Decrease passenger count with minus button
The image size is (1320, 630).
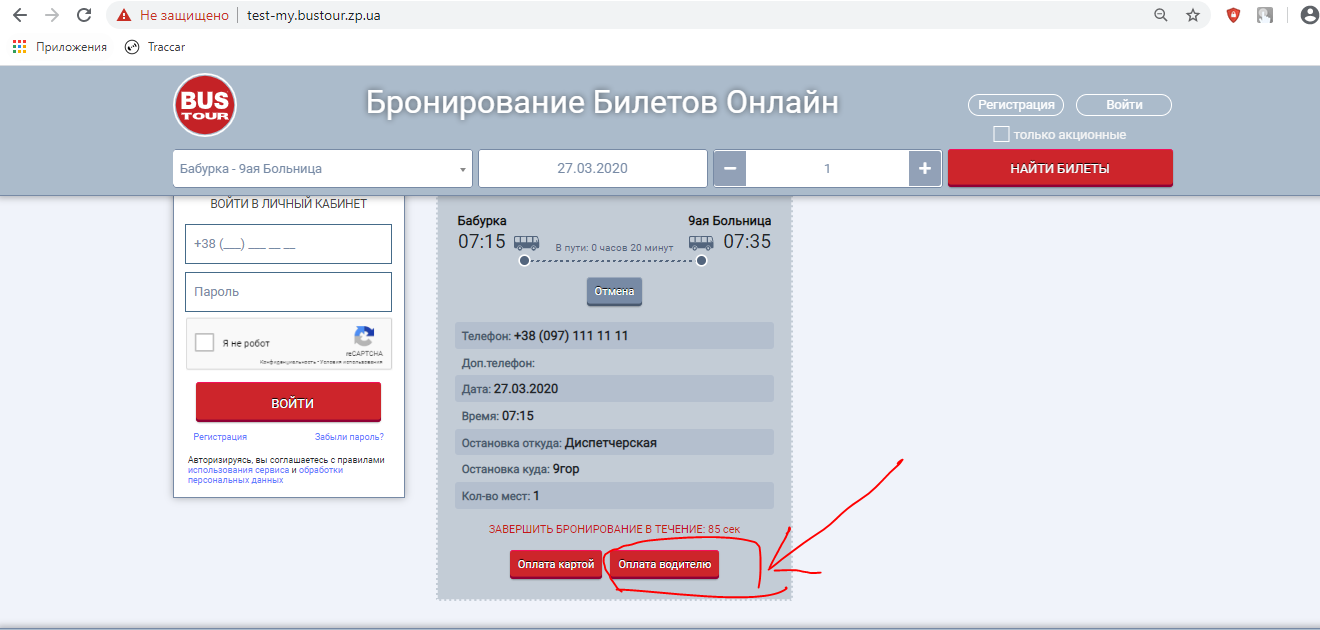729,169
